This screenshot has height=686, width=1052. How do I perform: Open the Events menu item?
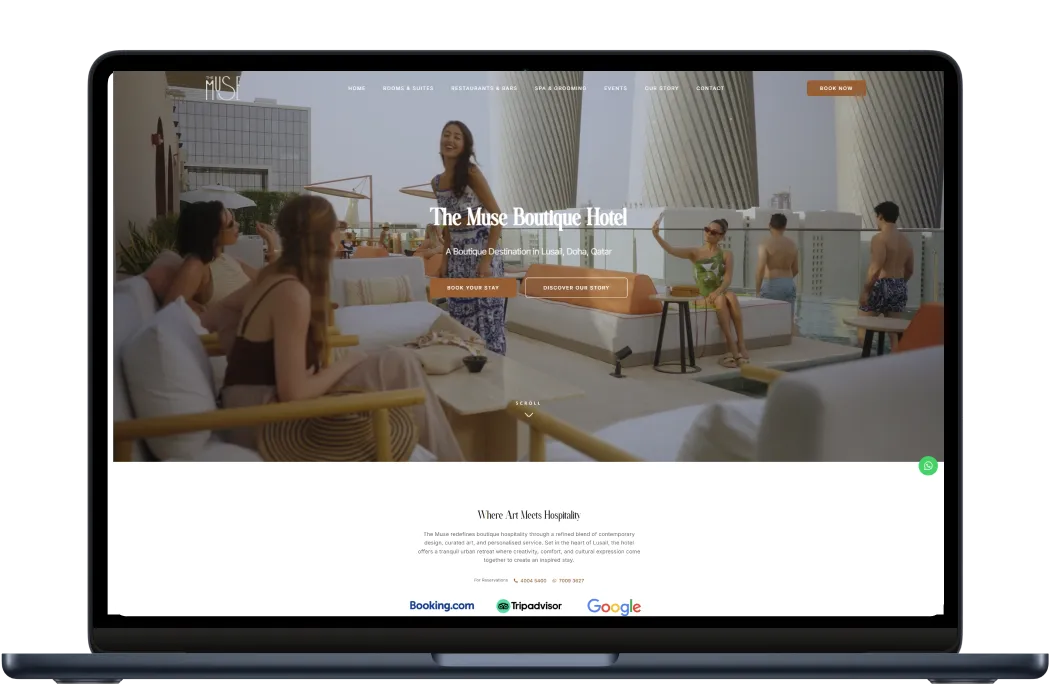(615, 89)
